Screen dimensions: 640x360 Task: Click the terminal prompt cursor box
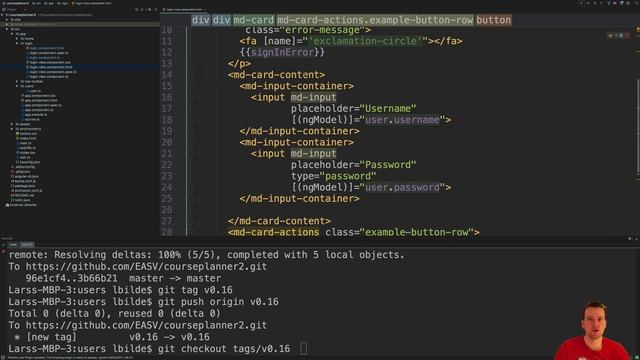(303, 349)
